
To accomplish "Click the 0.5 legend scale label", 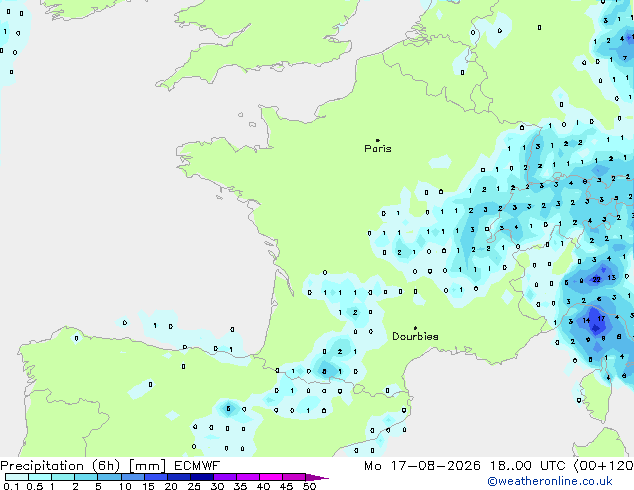I will 34,486.
